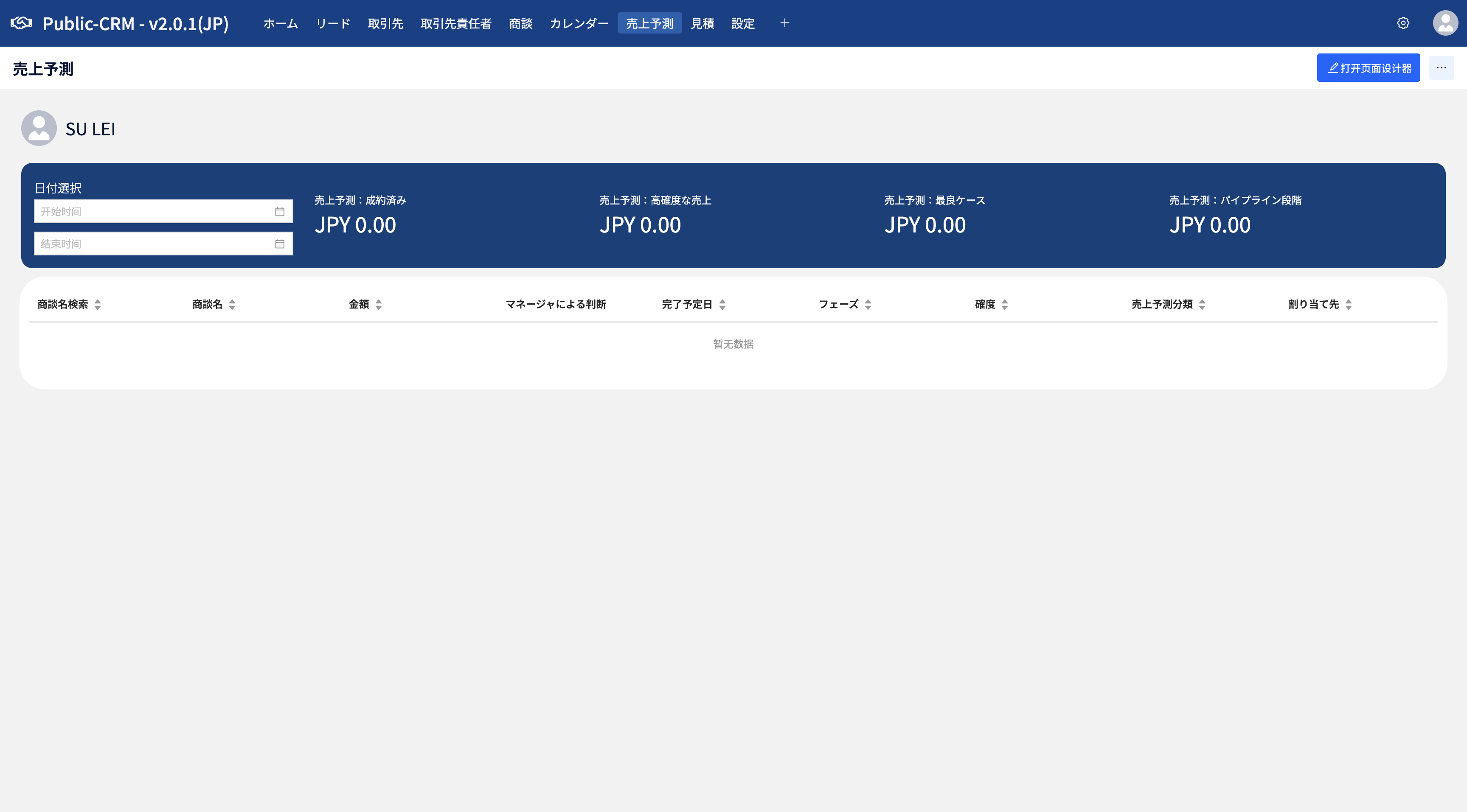Switch to the ホーム tab
This screenshot has height=812, width=1467.
[x=280, y=23]
